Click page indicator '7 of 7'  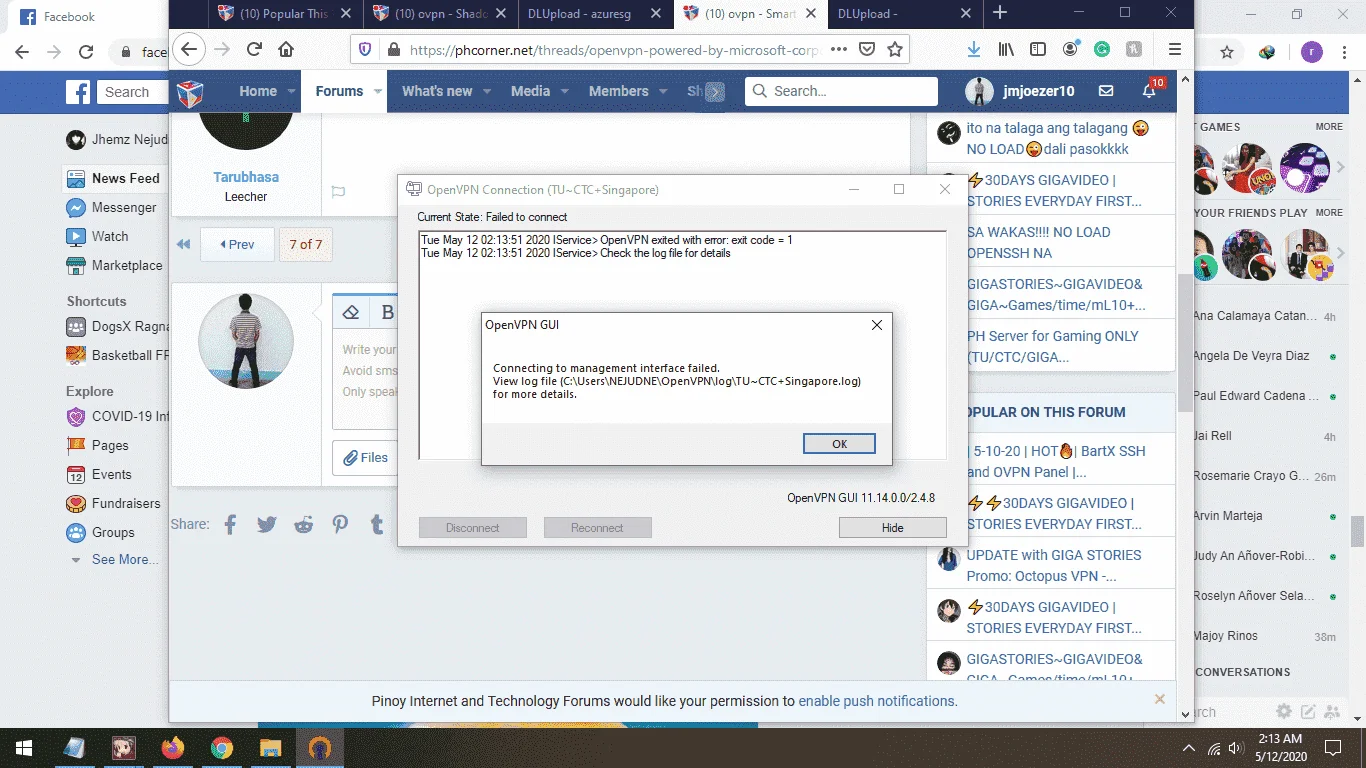tap(305, 244)
